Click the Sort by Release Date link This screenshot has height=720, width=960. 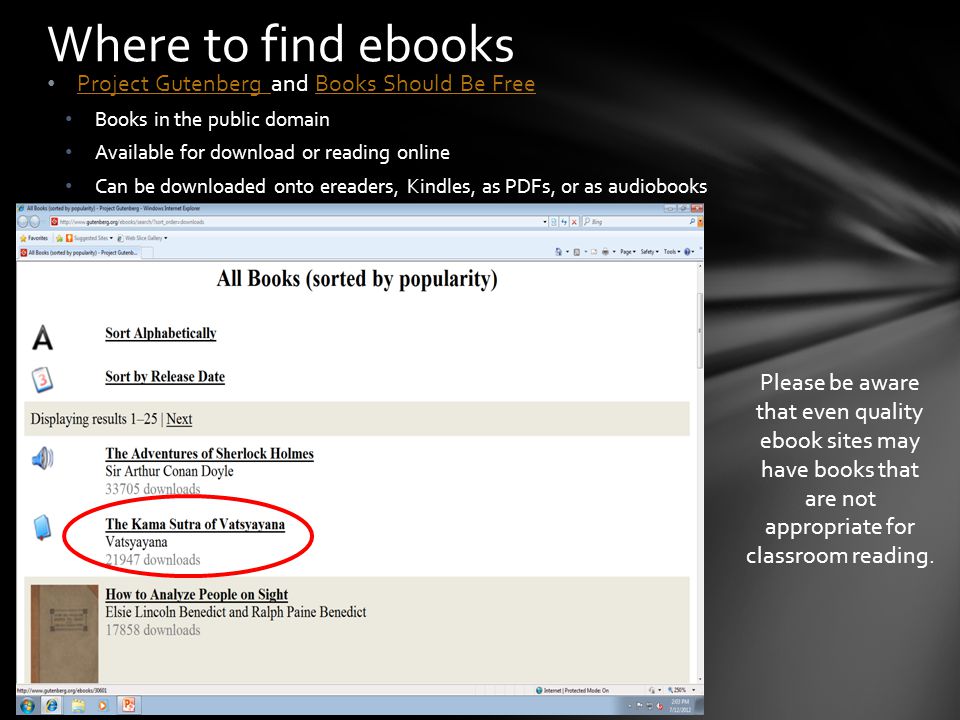click(x=165, y=377)
